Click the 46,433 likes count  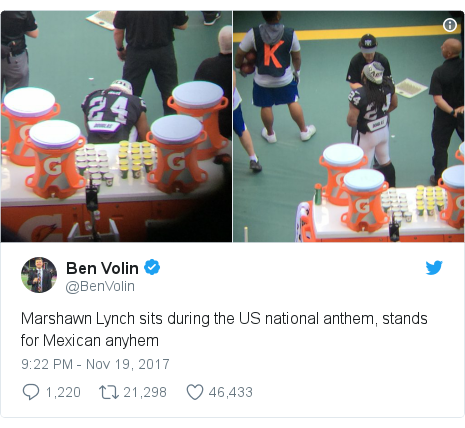231,392
